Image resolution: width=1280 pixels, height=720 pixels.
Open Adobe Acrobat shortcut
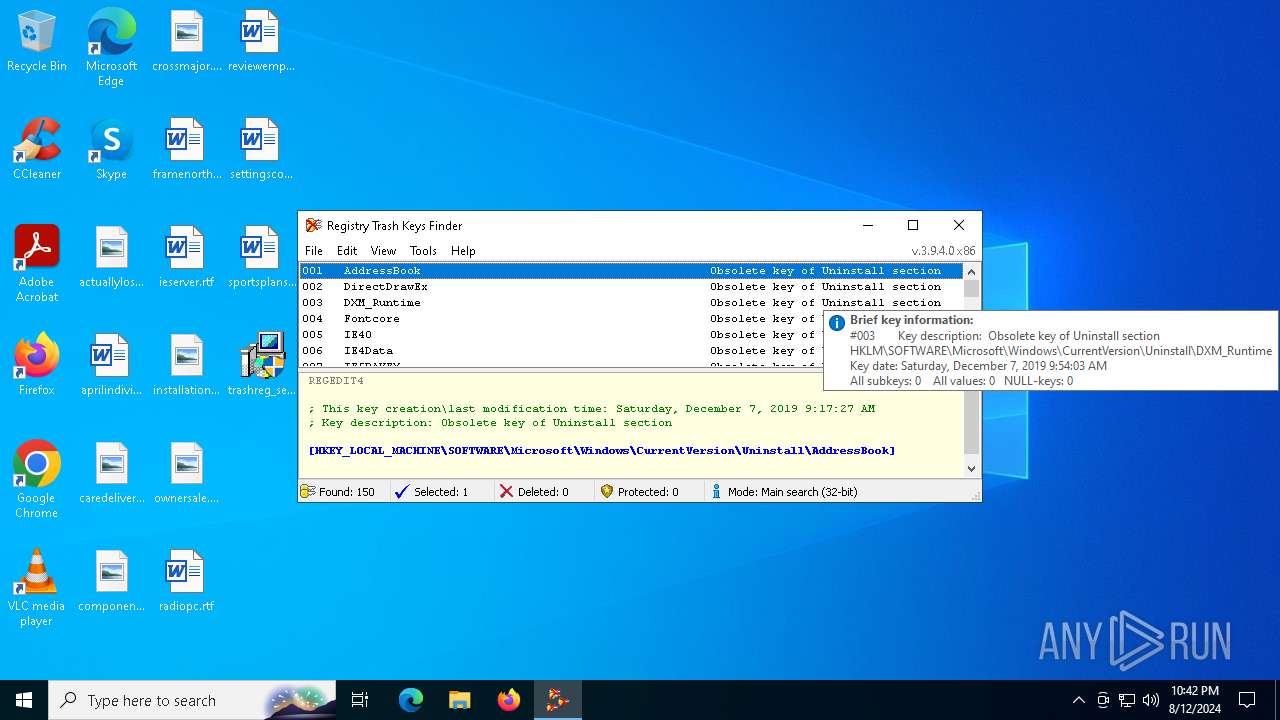click(37, 263)
